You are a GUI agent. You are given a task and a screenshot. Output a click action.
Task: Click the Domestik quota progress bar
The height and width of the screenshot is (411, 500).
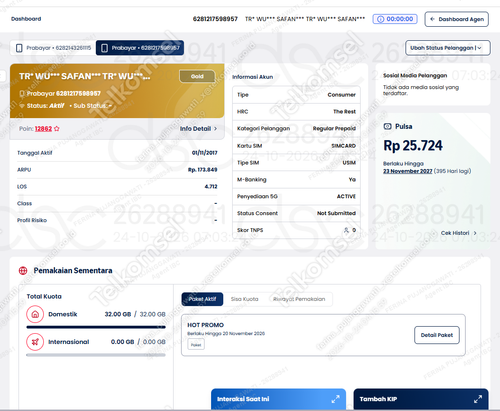[x=96, y=327]
